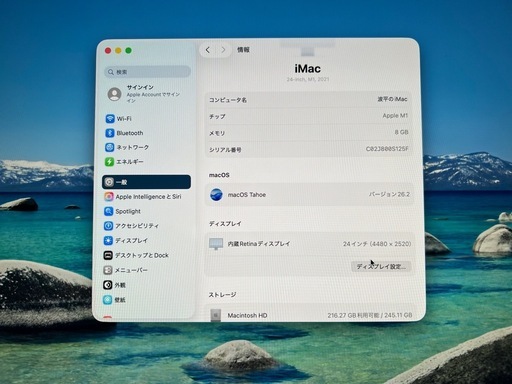The image size is (512, 384).
Task: Click the macOS Tahoe label
Action: pos(247,195)
